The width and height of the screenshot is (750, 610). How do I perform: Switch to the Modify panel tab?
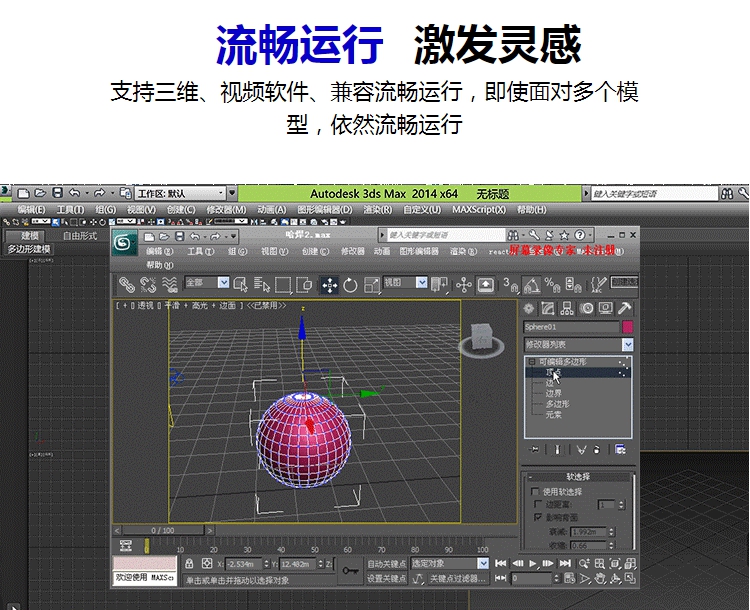548,309
